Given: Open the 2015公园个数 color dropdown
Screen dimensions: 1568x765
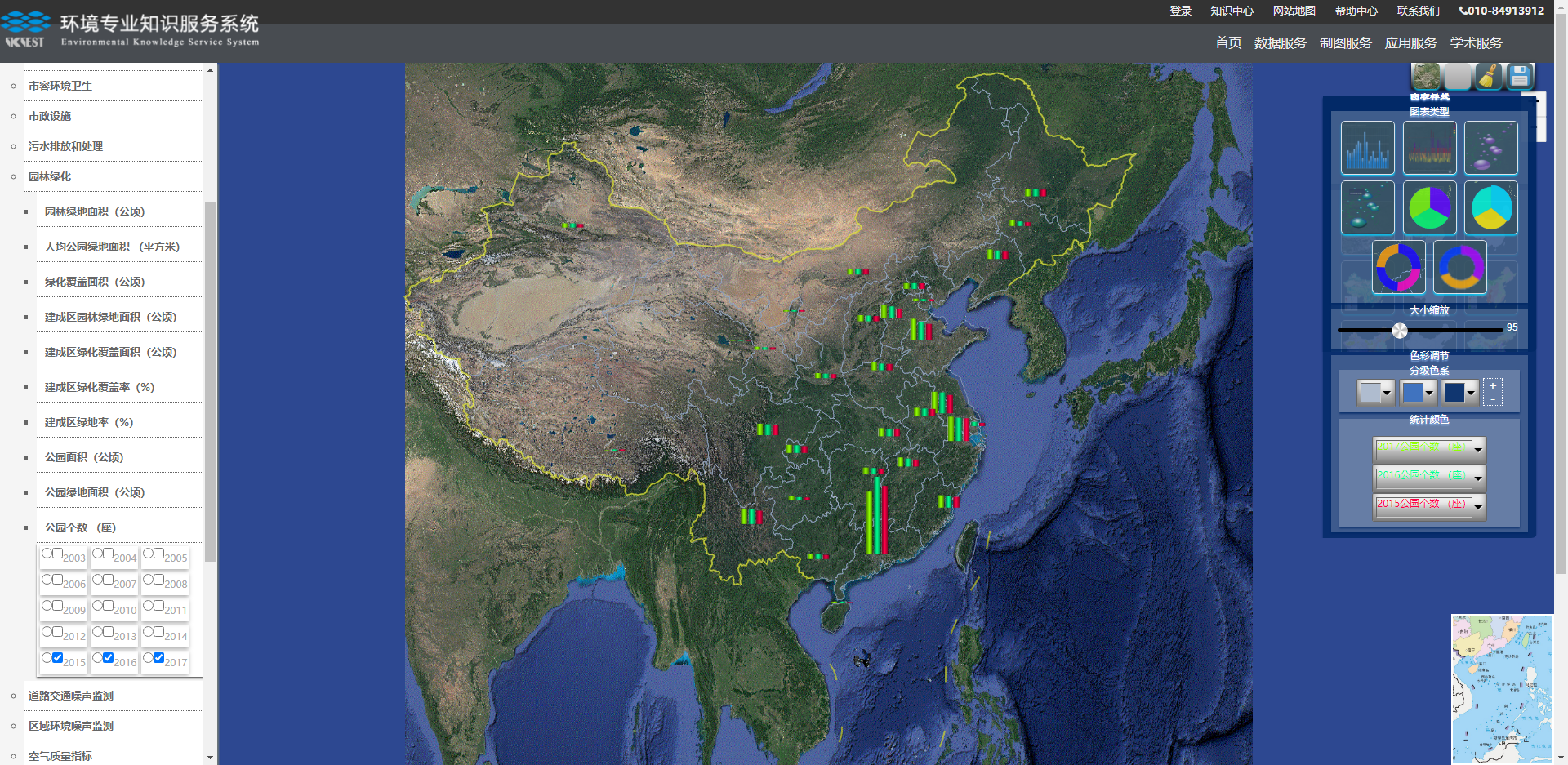Looking at the screenshot, I should (x=1477, y=506).
